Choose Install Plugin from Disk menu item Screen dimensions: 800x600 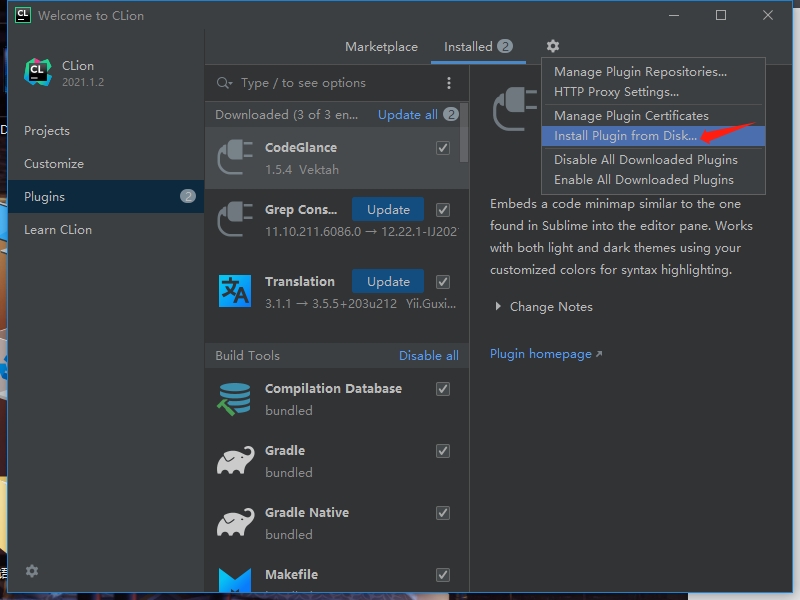625,136
